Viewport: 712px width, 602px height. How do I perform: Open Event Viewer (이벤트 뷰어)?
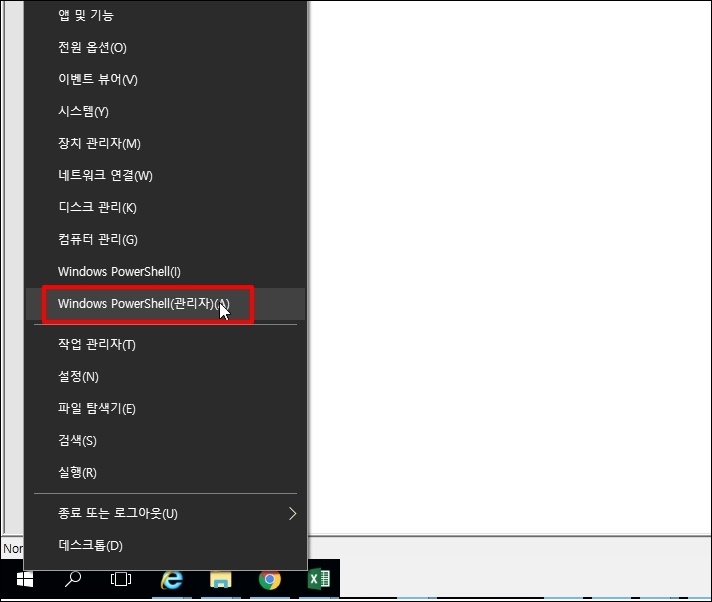tap(165, 79)
